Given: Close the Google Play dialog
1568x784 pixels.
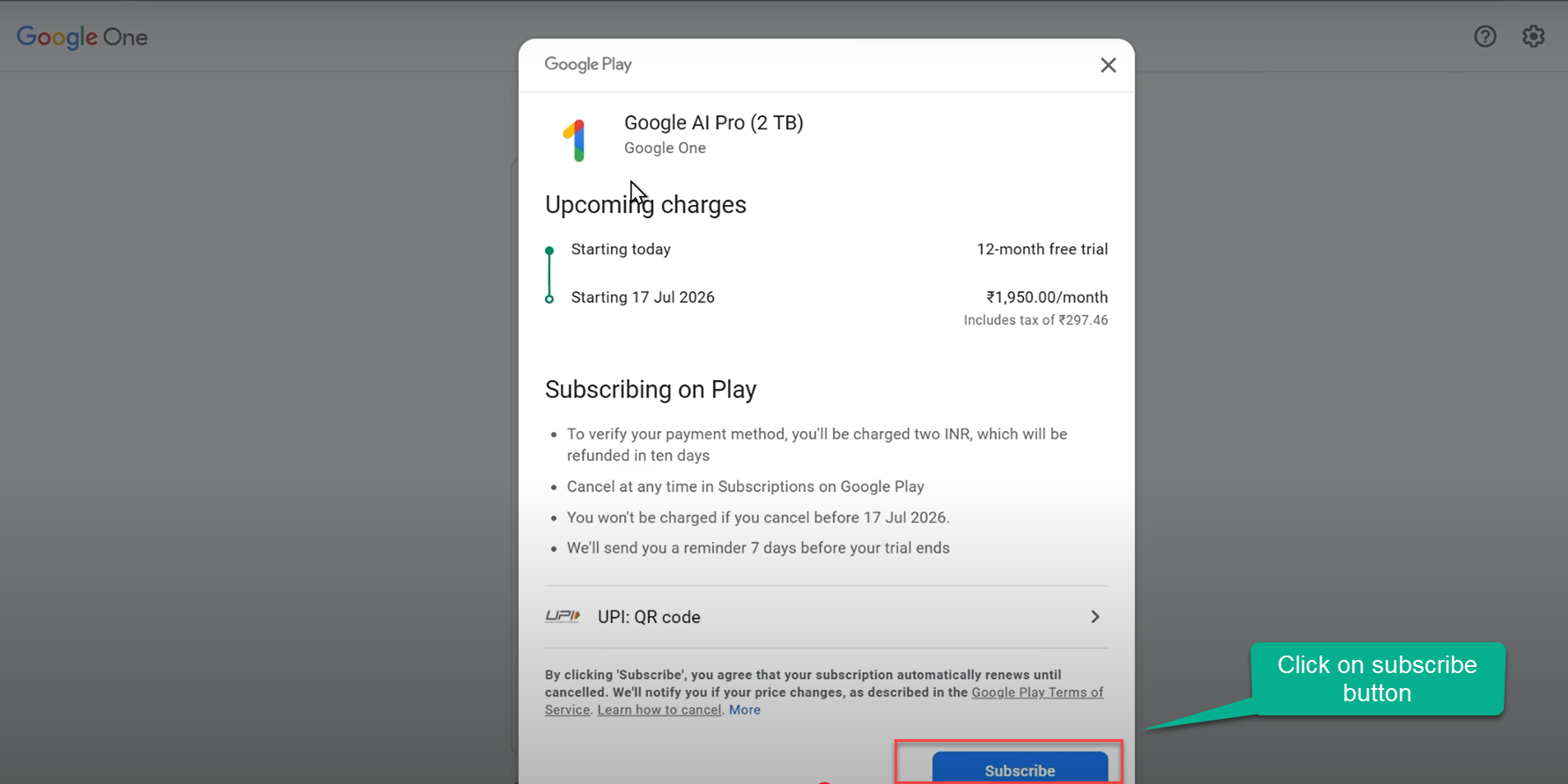Looking at the screenshot, I should tap(1108, 65).
